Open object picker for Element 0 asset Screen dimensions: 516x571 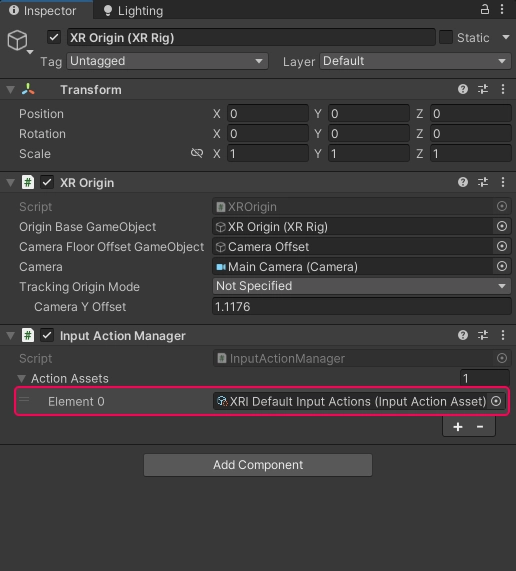496,401
